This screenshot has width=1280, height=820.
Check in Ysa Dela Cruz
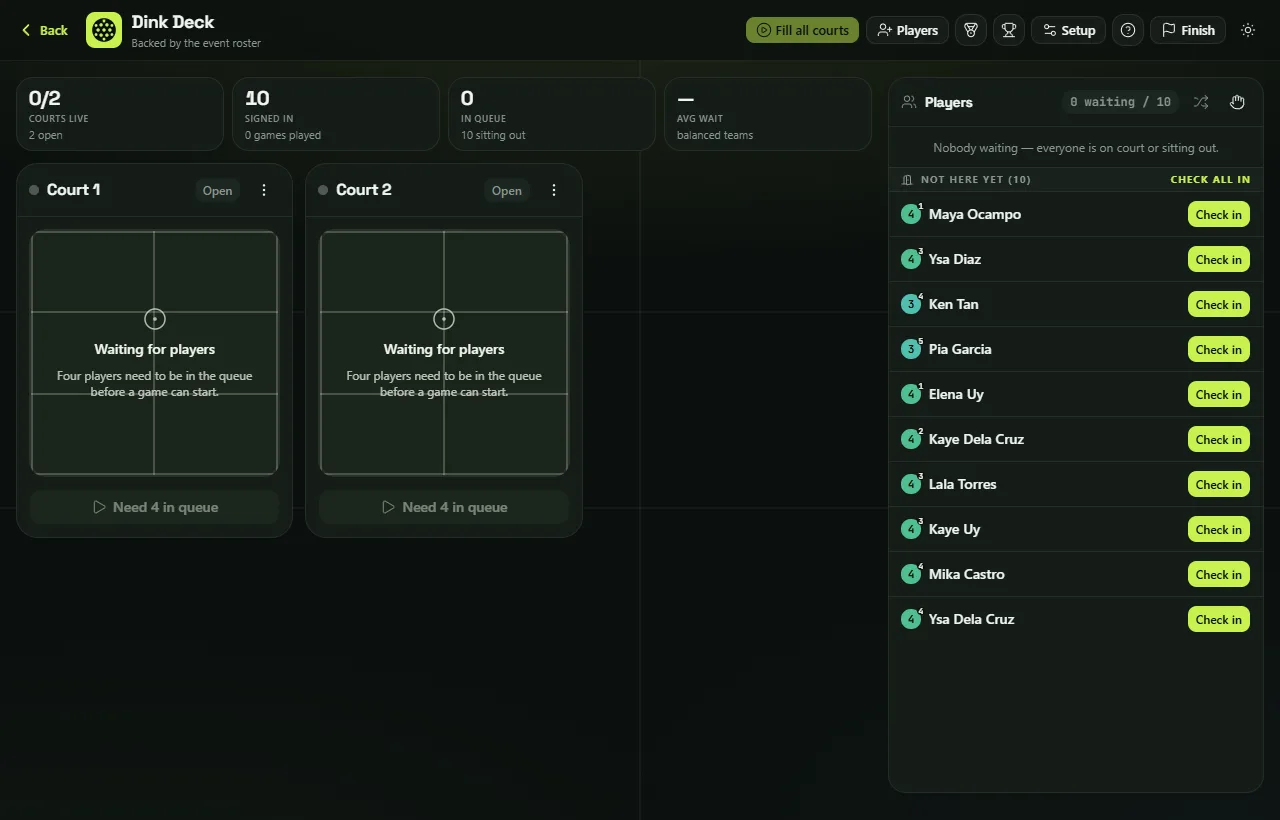(1219, 619)
